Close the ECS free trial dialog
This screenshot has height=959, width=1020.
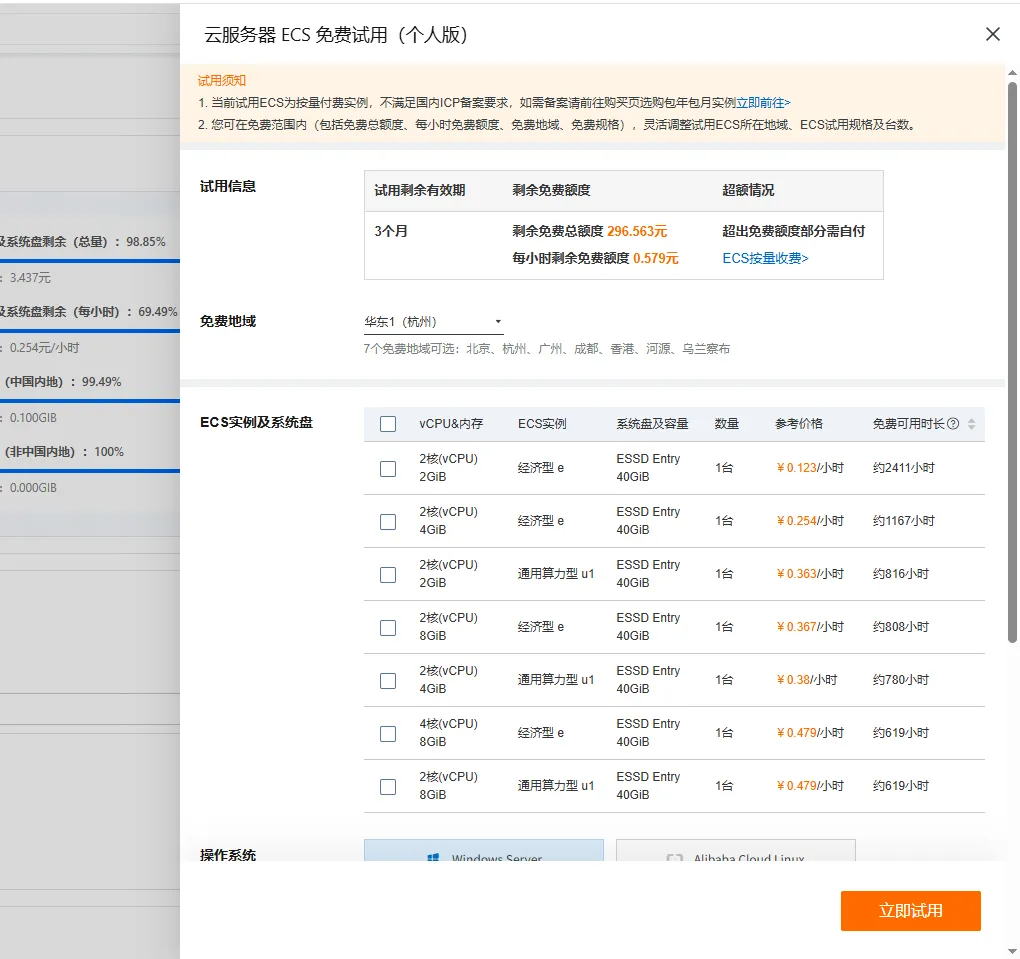click(x=992, y=34)
